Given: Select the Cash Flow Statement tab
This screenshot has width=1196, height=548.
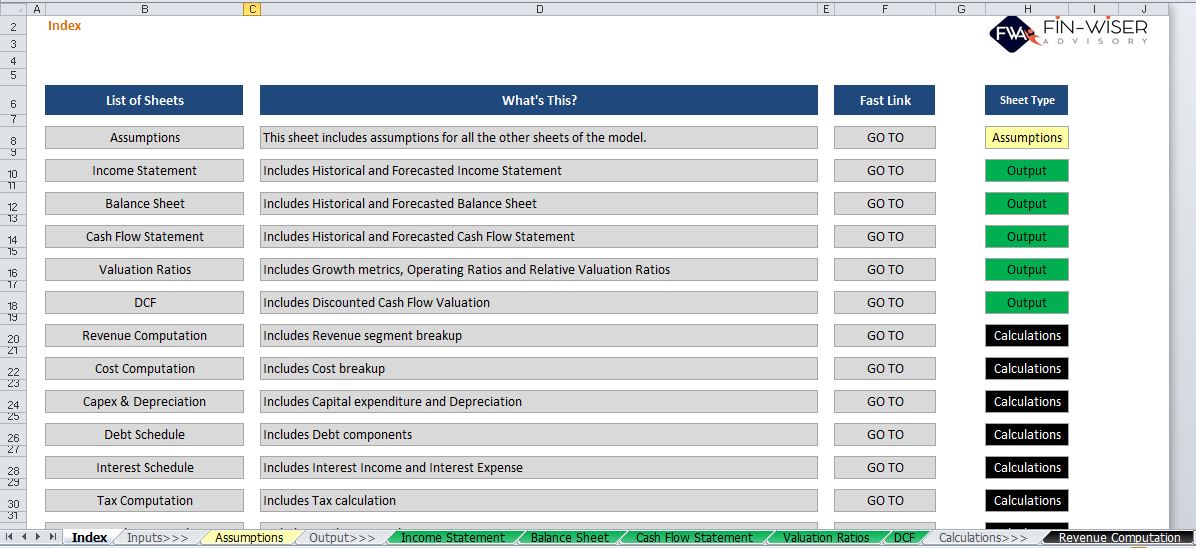Looking at the screenshot, I should (x=694, y=538).
